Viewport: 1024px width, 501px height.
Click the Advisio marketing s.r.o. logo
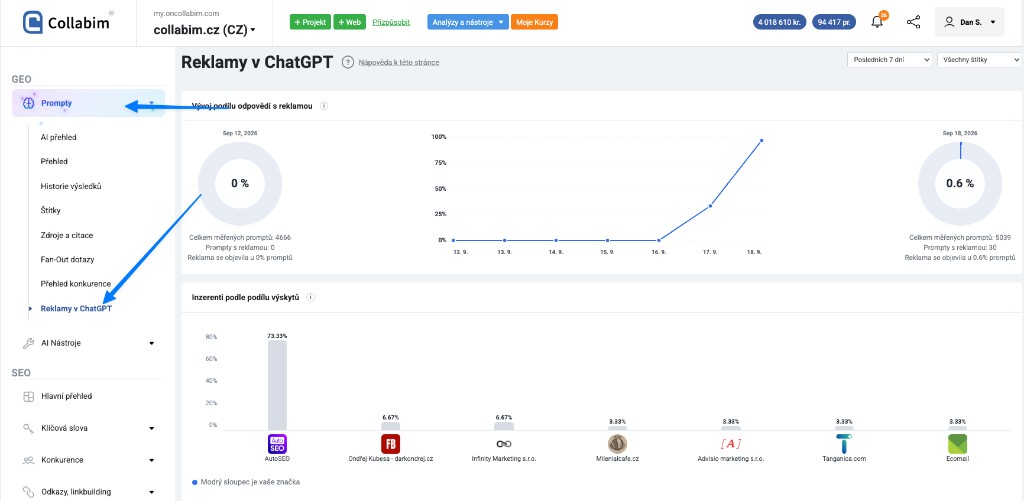click(730, 444)
